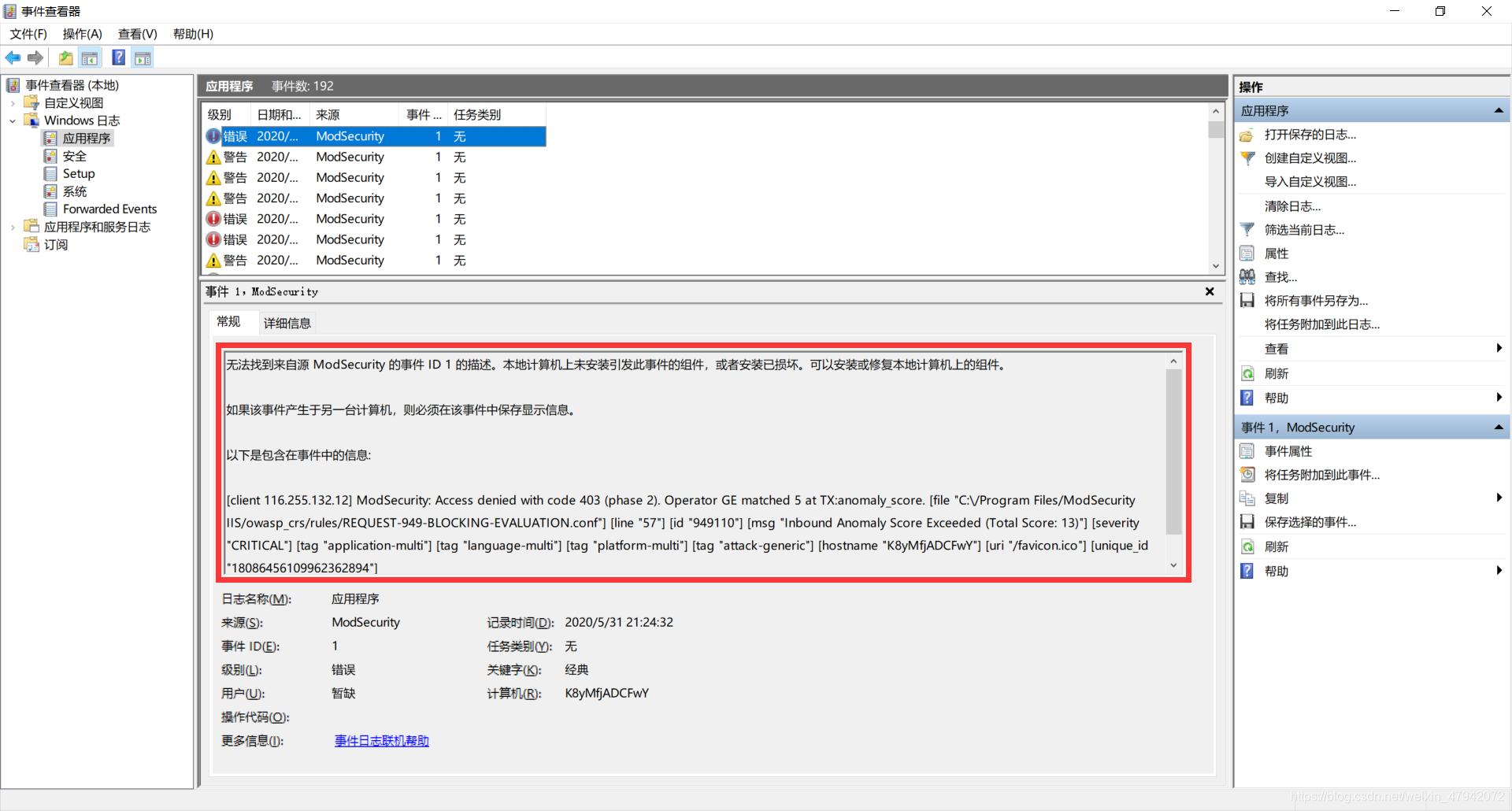The height and width of the screenshot is (811, 1512).
Task: Click the 属性 properties icon
Action: pos(1247,254)
